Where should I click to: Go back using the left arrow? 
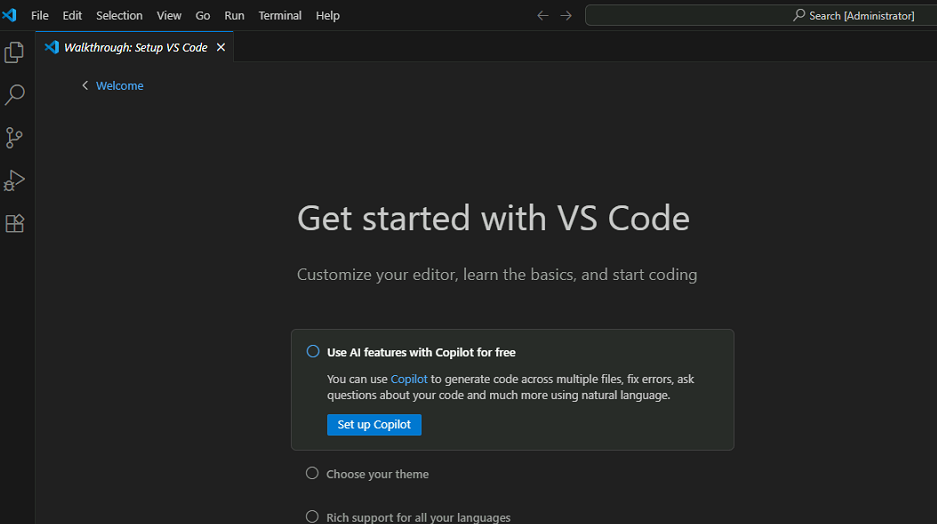coord(543,16)
